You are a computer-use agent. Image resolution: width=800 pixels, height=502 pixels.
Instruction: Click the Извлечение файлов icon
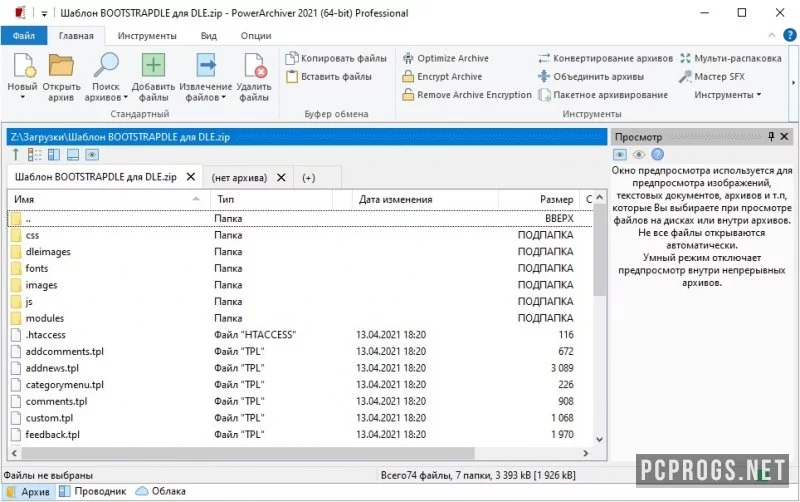click(x=206, y=66)
